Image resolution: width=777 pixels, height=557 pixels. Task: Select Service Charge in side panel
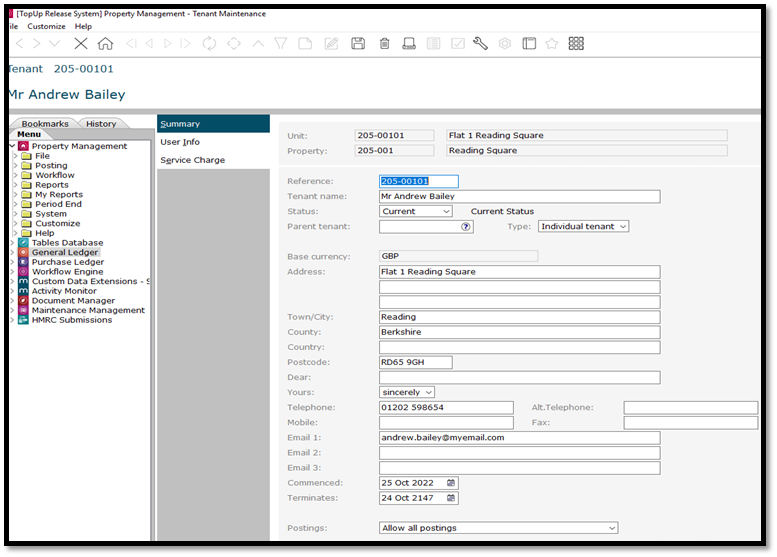pyautogui.click(x=192, y=160)
